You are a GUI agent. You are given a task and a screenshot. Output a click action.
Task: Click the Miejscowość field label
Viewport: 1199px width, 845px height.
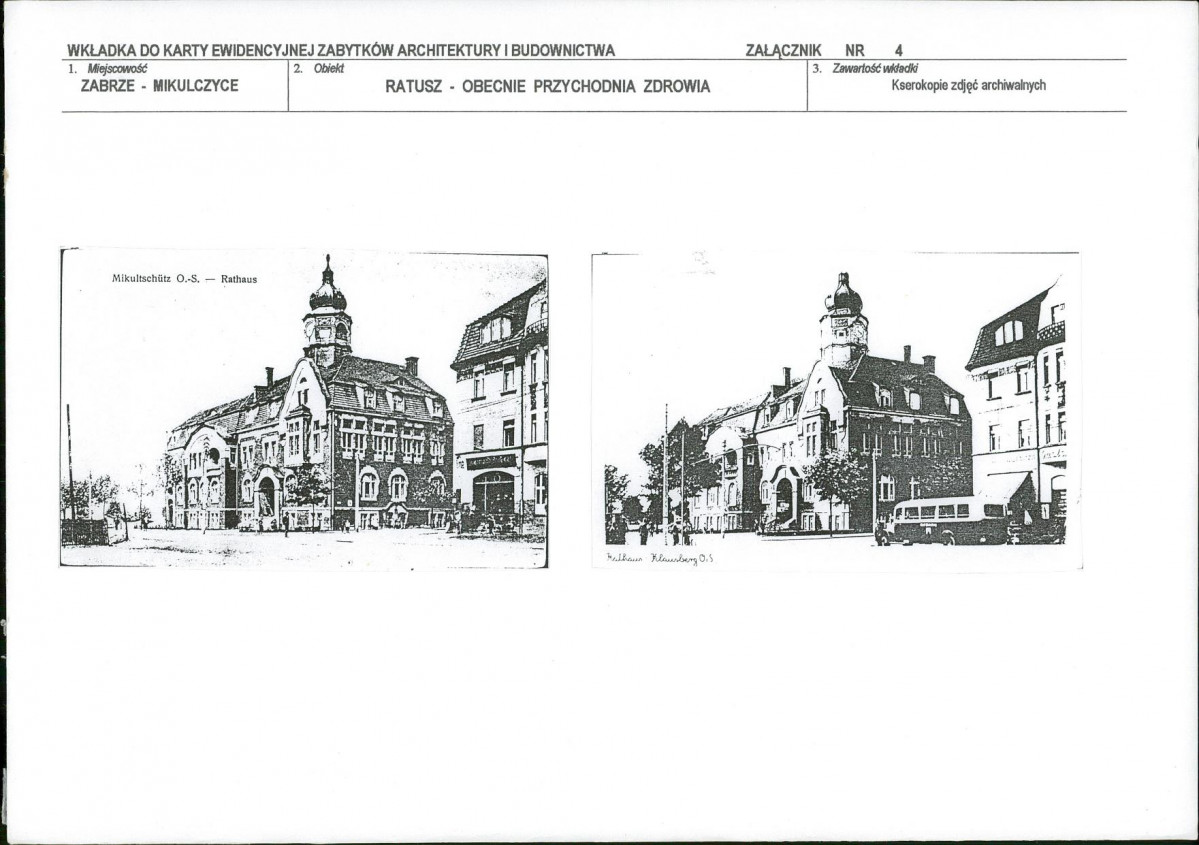[117, 69]
